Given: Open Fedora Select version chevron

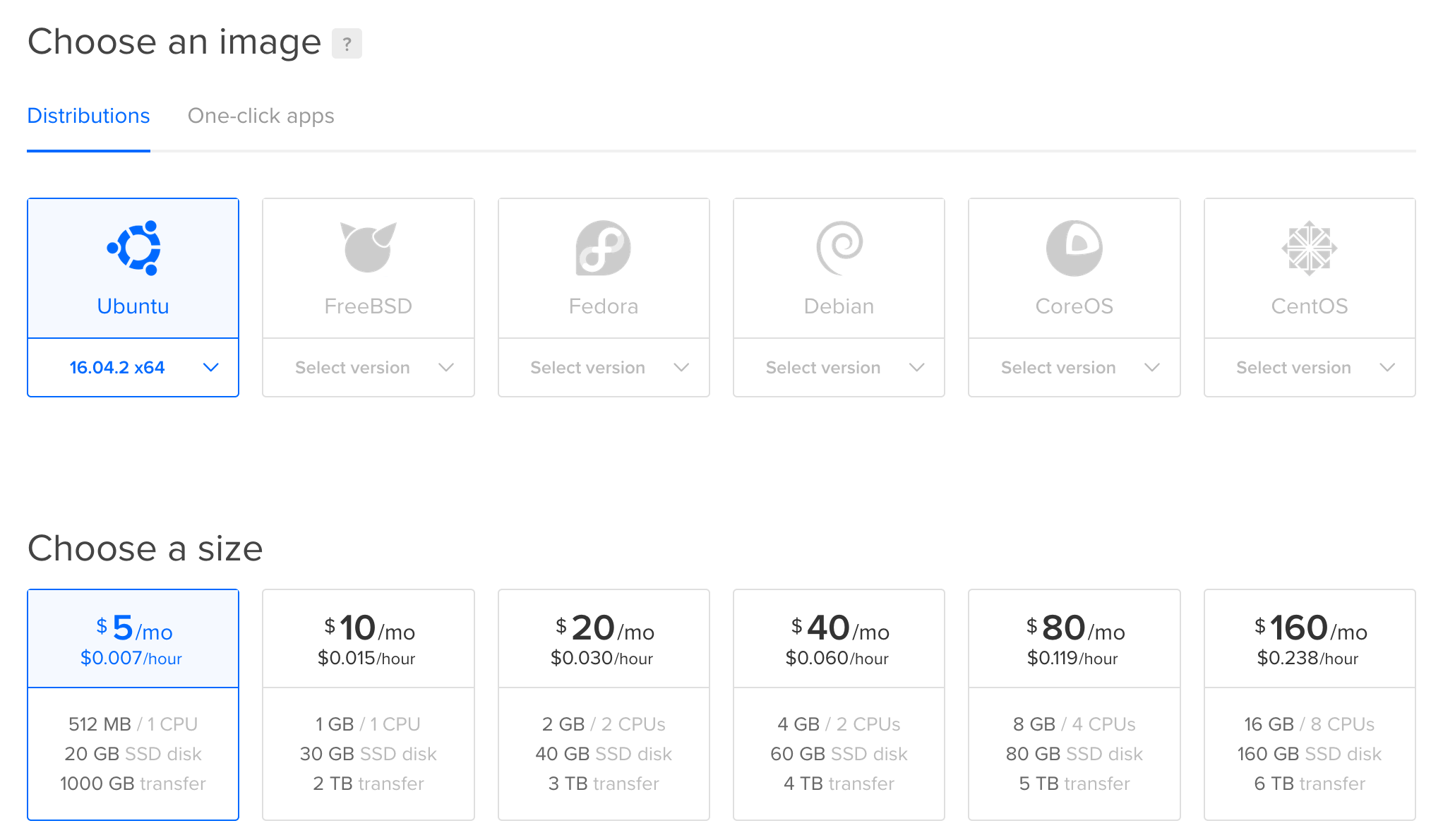Looking at the screenshot, I should [x=681, y=368].
